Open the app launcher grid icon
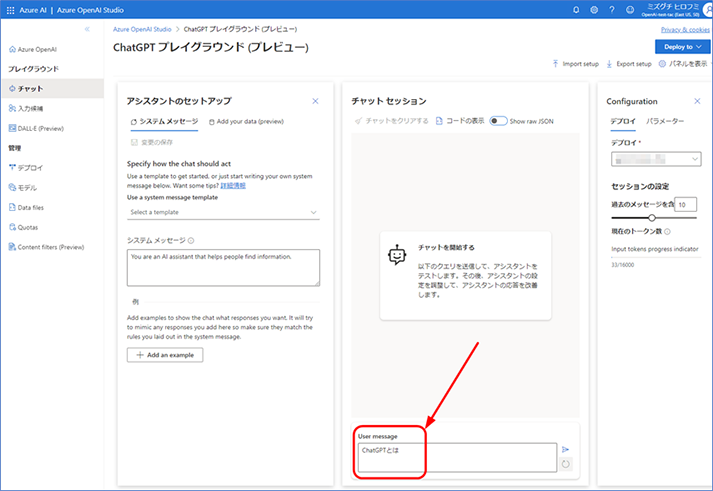 pos(10,10)
